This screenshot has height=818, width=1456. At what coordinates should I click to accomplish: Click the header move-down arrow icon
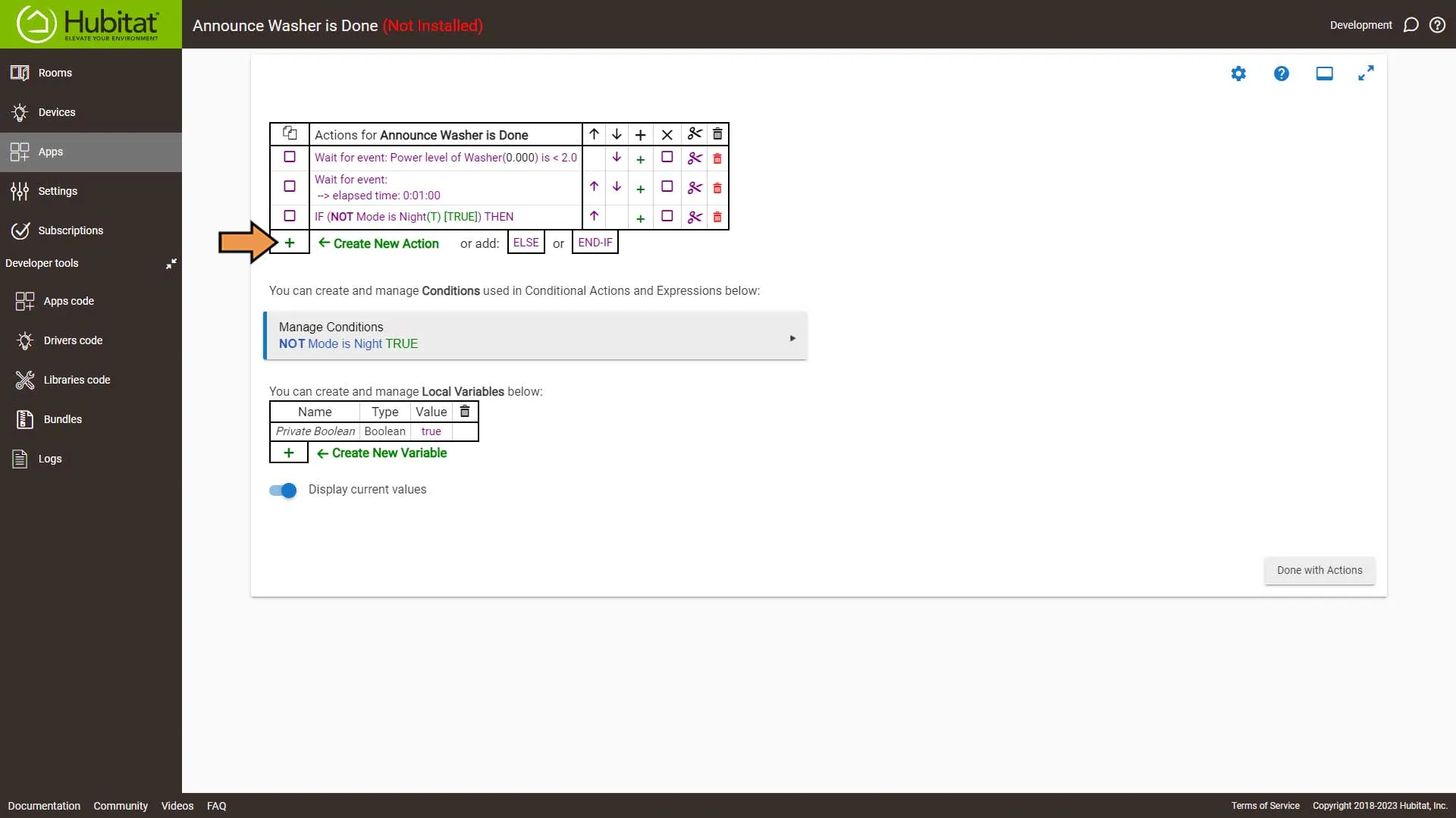[617, 134]
